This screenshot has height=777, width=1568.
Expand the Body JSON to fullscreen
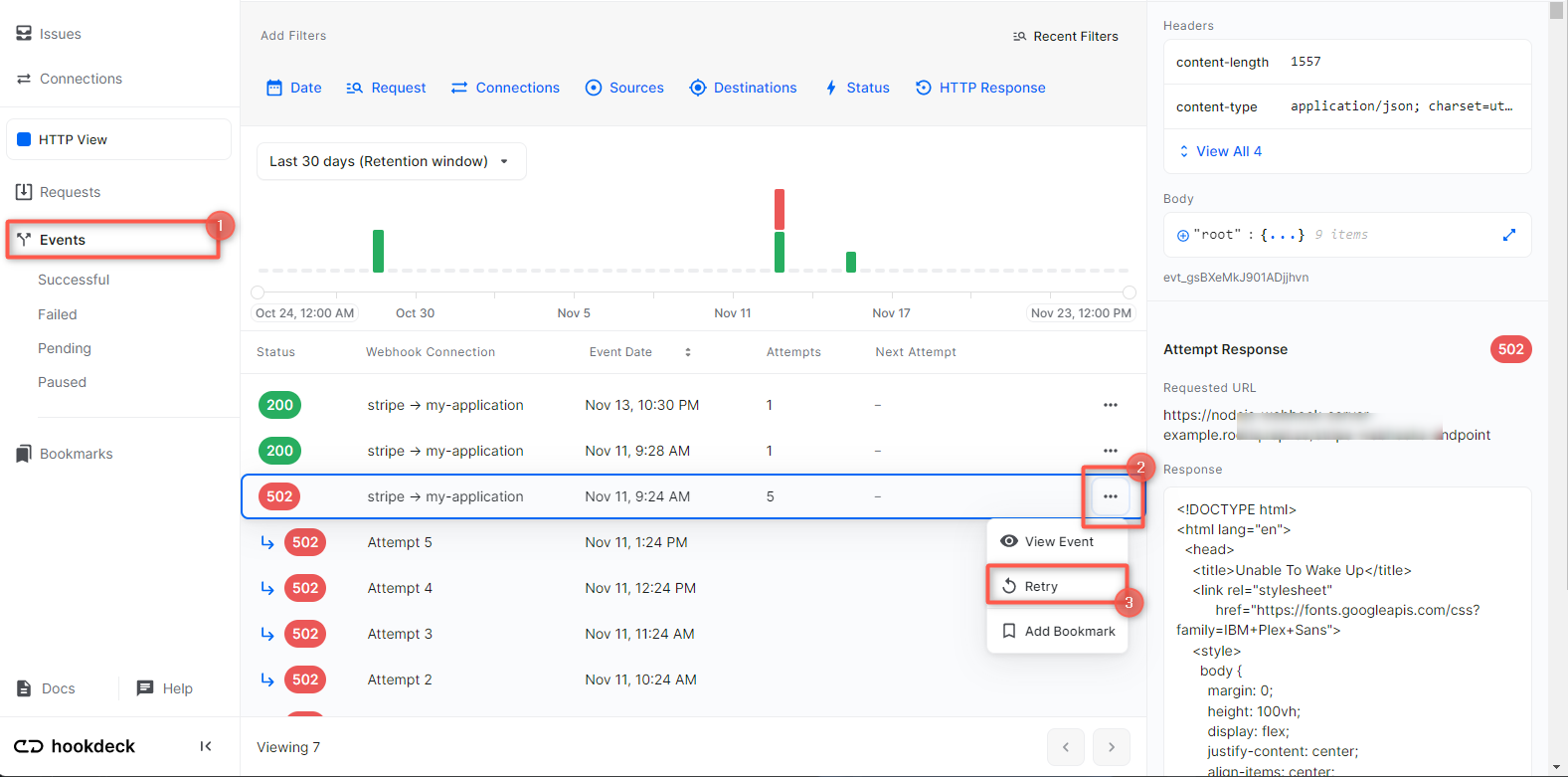coord(1509,235)
